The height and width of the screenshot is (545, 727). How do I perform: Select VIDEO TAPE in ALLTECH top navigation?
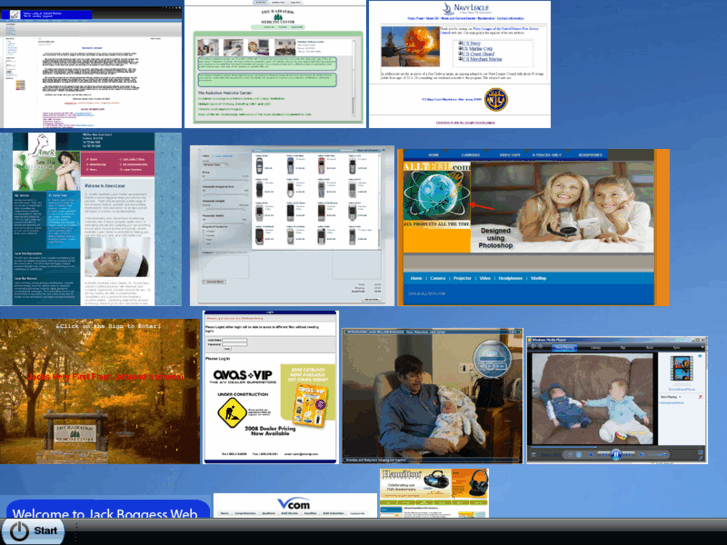tap(510, 155)
